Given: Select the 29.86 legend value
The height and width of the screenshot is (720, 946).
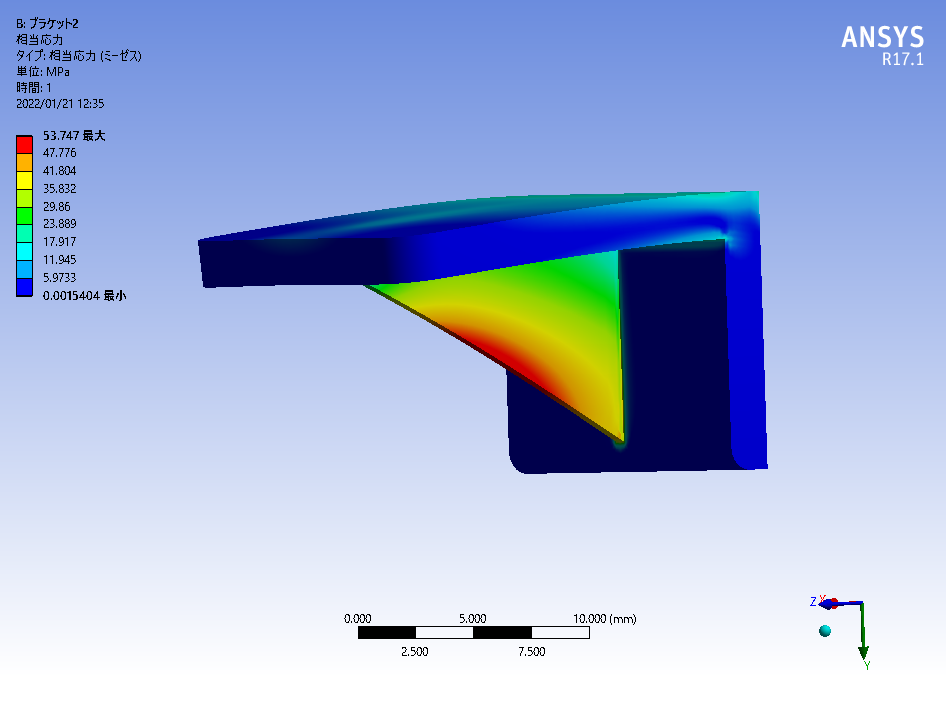Looking at the screenshot, I should pyautogui.click(x=56, y=206).
